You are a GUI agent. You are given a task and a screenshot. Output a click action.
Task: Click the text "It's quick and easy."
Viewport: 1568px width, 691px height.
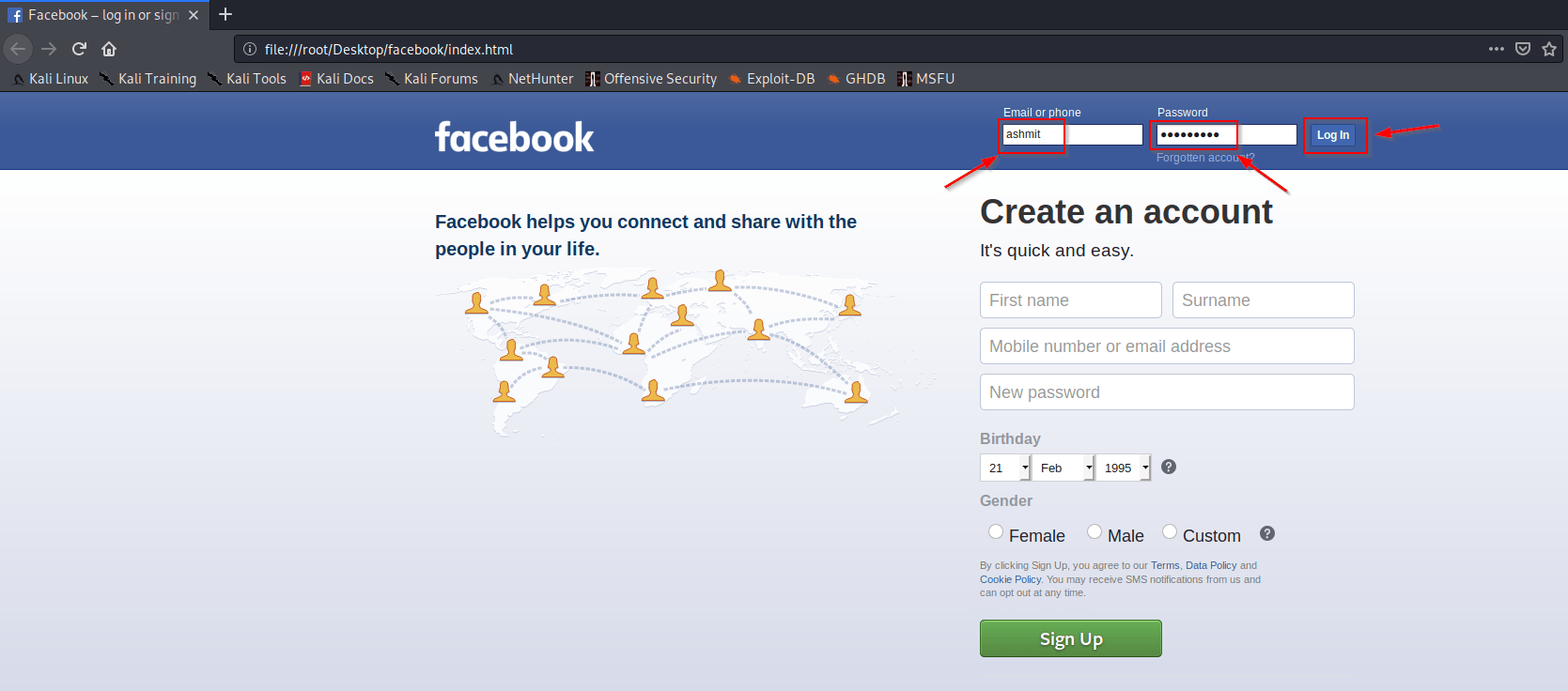point(1057,251)
